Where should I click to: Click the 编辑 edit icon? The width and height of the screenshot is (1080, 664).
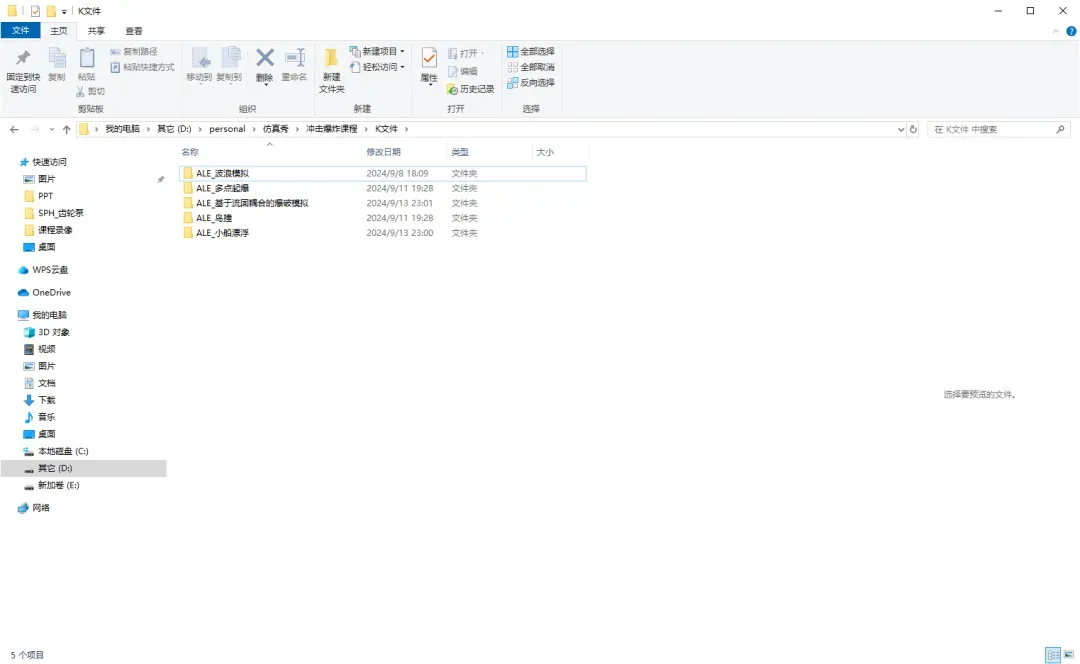(x=453, y=72)
